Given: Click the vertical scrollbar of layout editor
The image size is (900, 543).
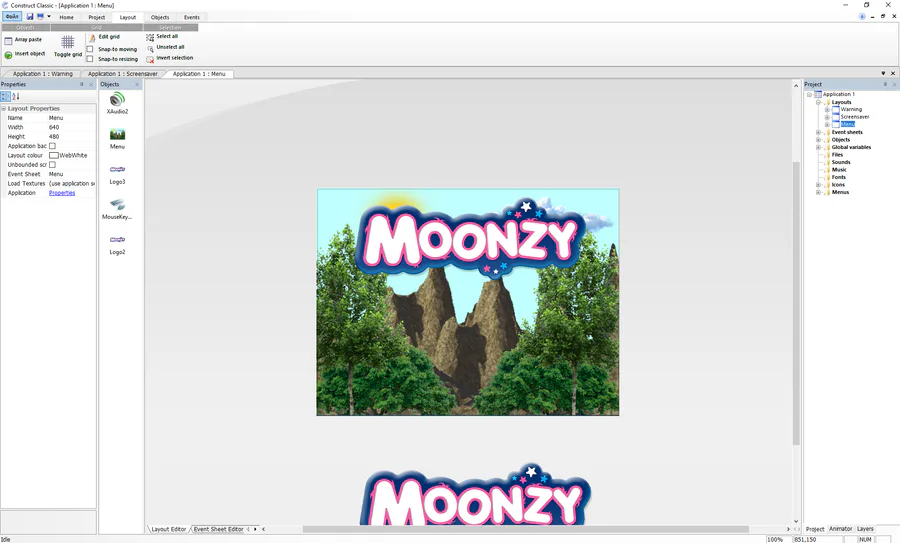Looking at the screenshot, I should point(796,303).
